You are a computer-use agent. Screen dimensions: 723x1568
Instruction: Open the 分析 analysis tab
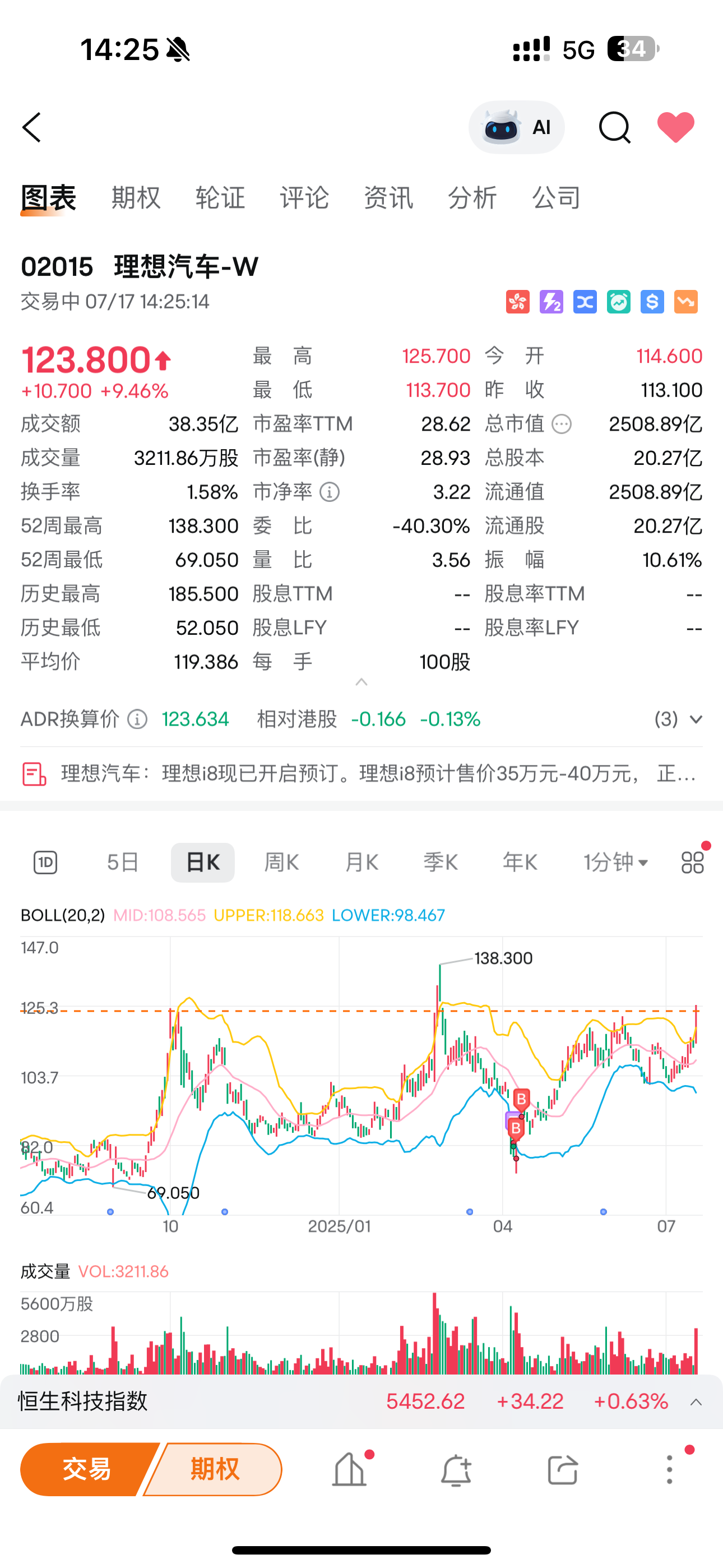coord(472,199)
